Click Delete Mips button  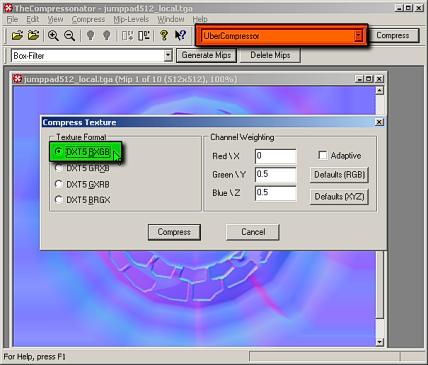(270, 55)
